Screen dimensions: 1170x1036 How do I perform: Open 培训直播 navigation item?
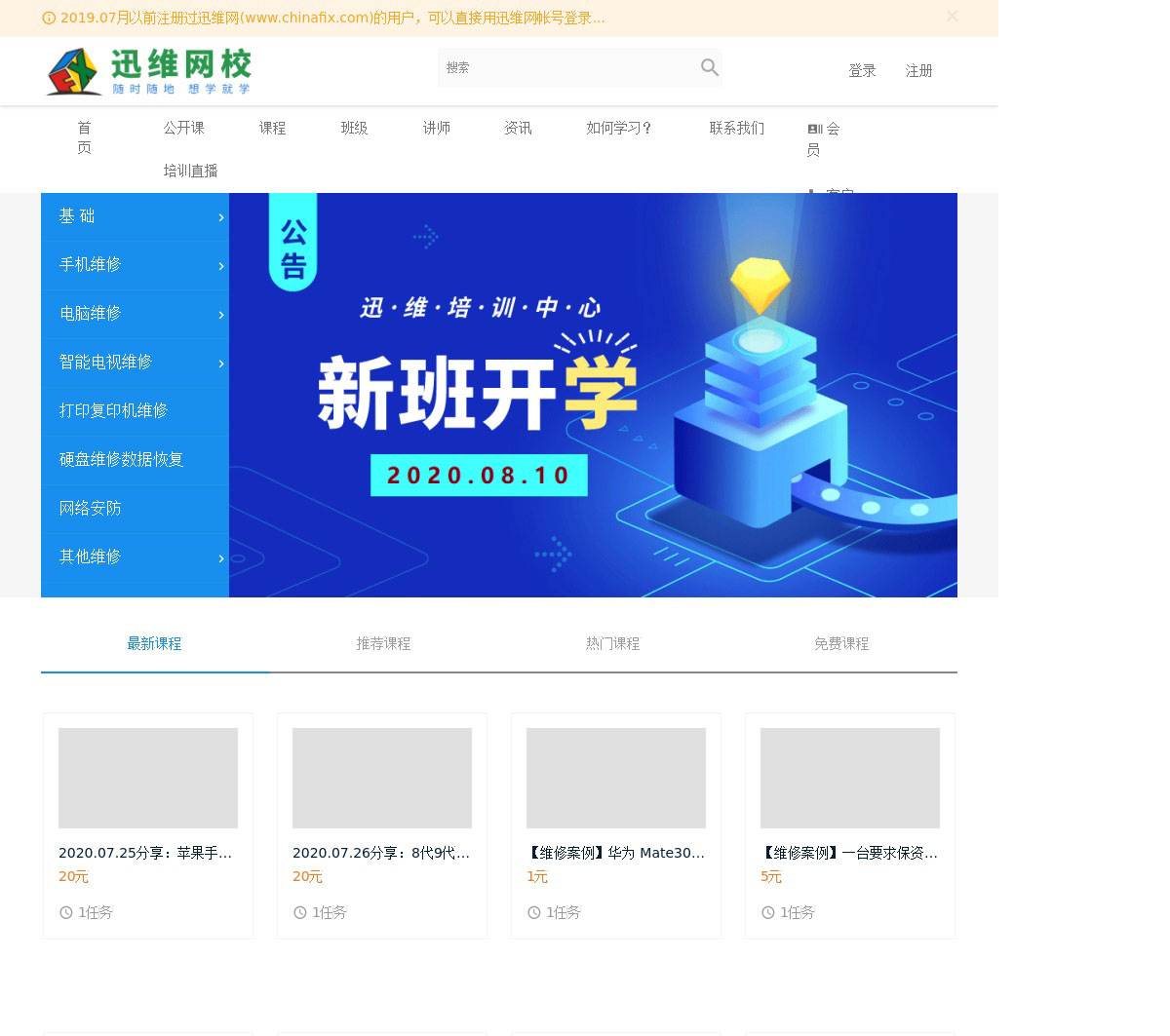[191, 171]
